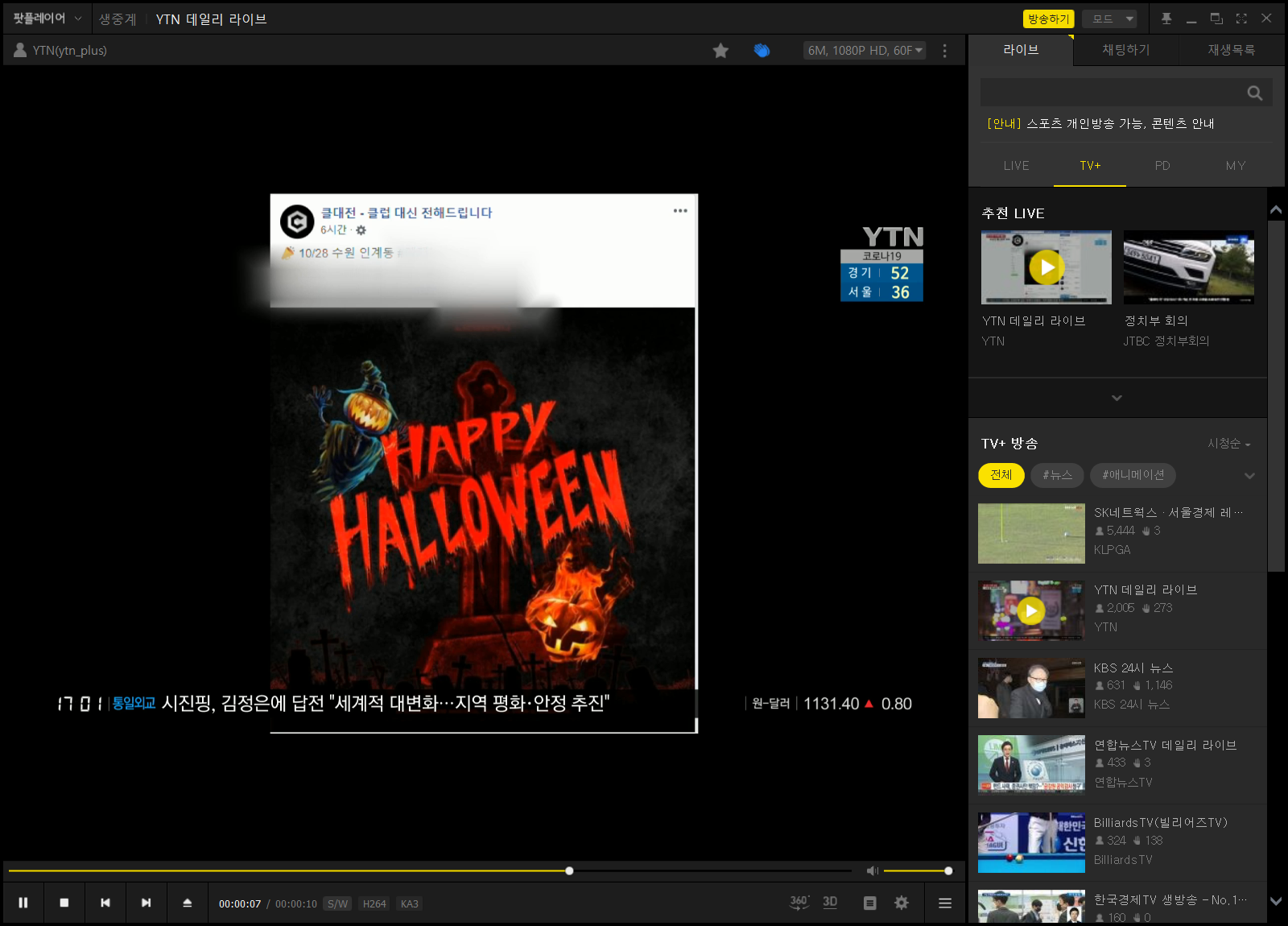The height and width of the screenshot is (926, 1288).
Task: Click the YTN(ytn_plus) user profile
Action: [60, 50]
